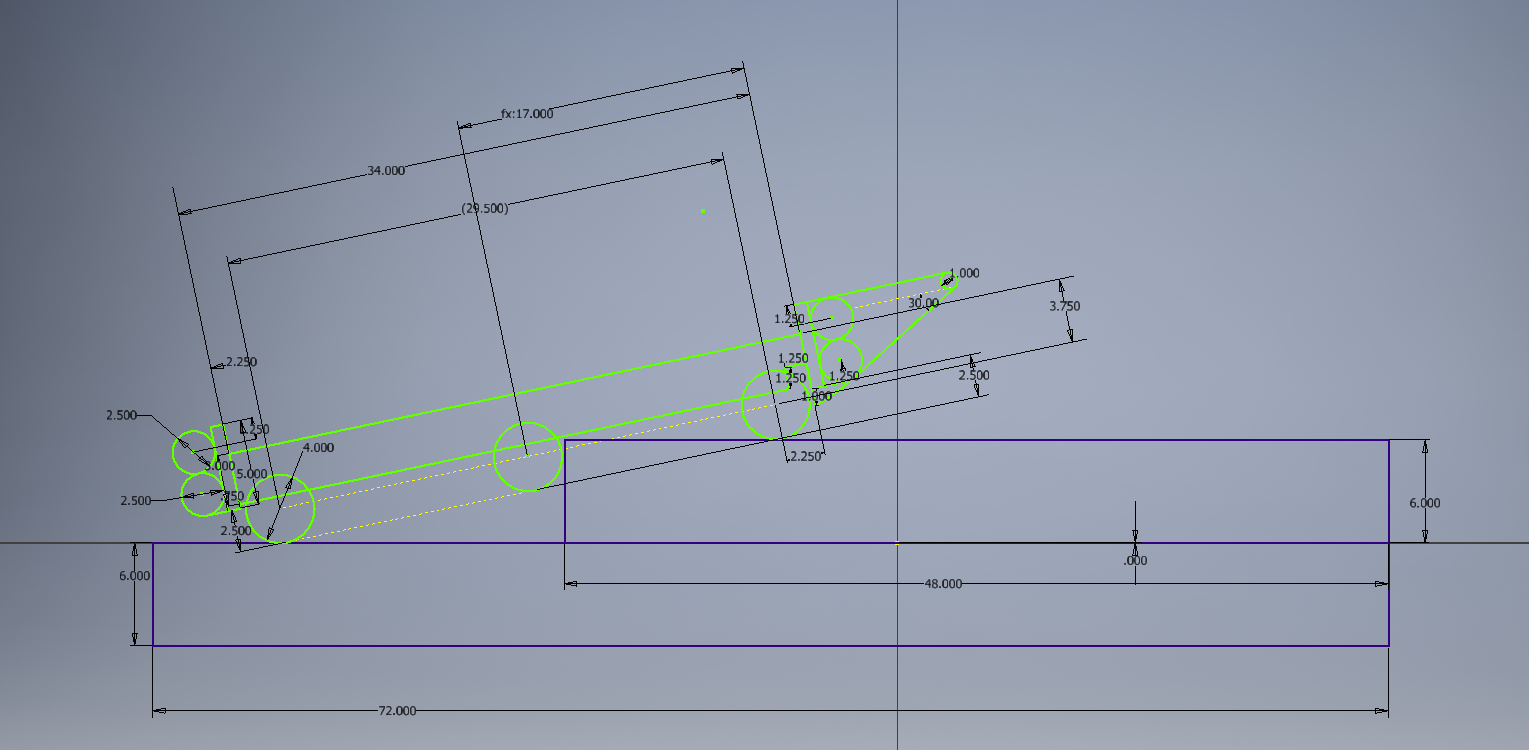
Task: Click the 34.000 length dimension
Action: click(386, 171)
